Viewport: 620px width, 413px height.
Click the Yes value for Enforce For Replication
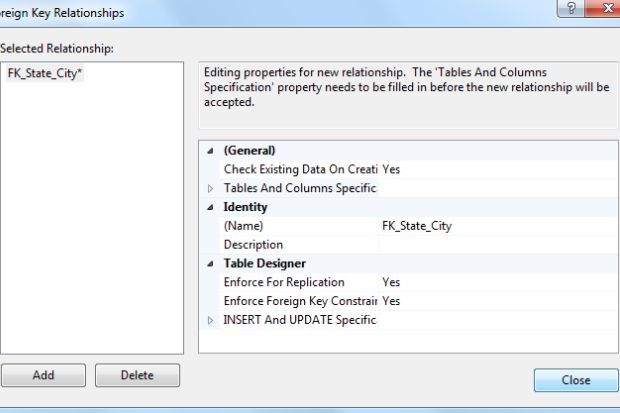392,283
